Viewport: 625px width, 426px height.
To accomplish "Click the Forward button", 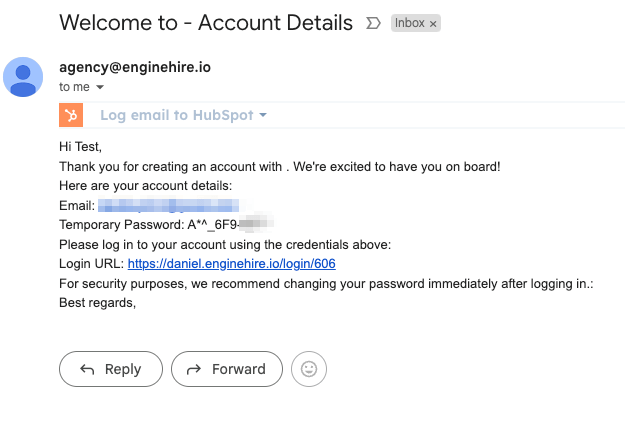I will (226, 369).
